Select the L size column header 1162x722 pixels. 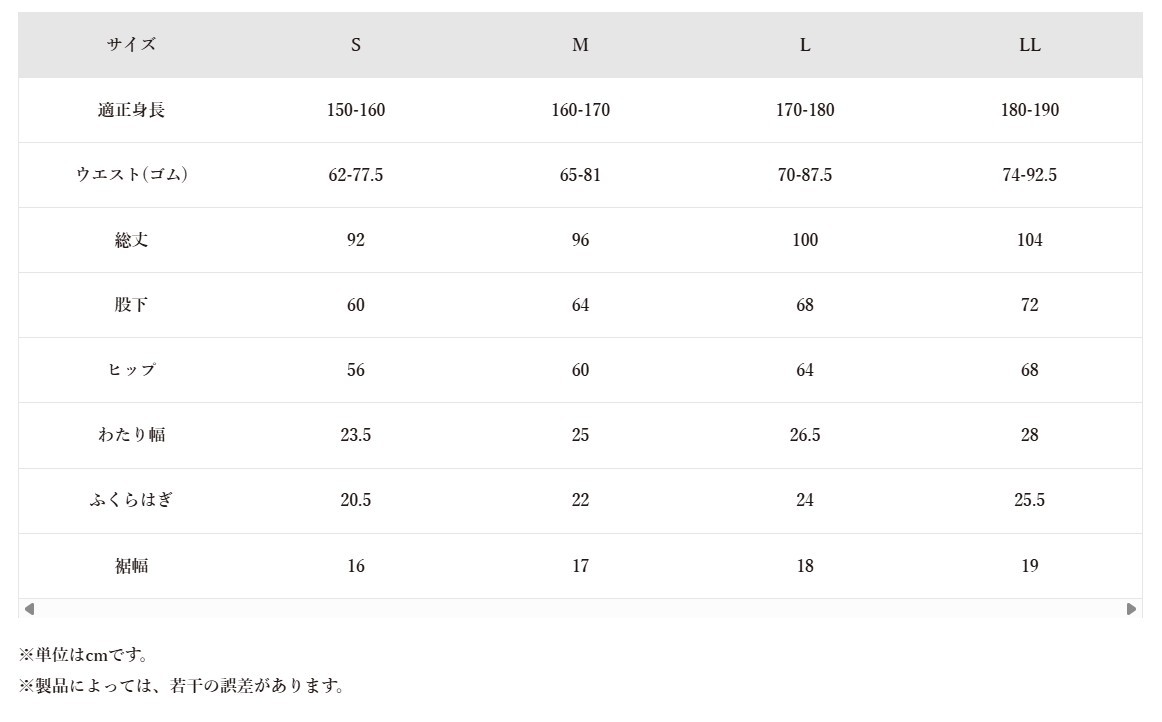pyautogui.click(x=805, y=45)
